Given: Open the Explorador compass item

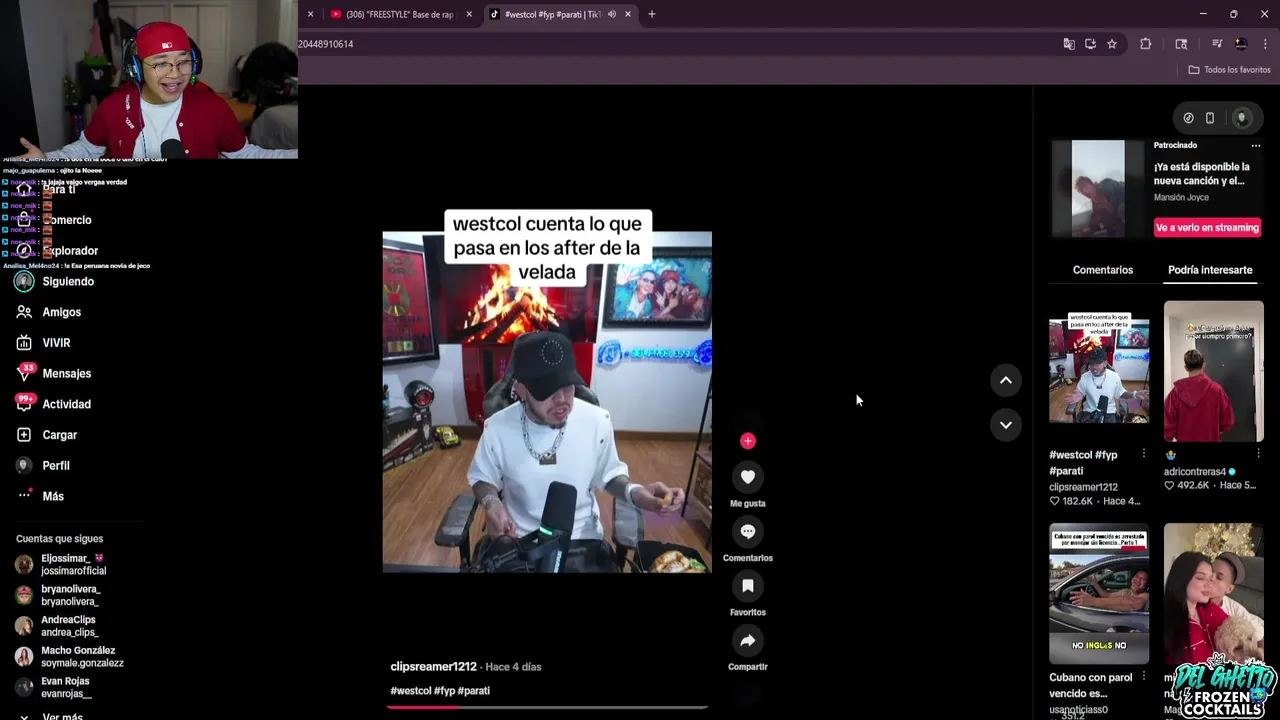Looking at the screenshot, I should coord(60,251).
